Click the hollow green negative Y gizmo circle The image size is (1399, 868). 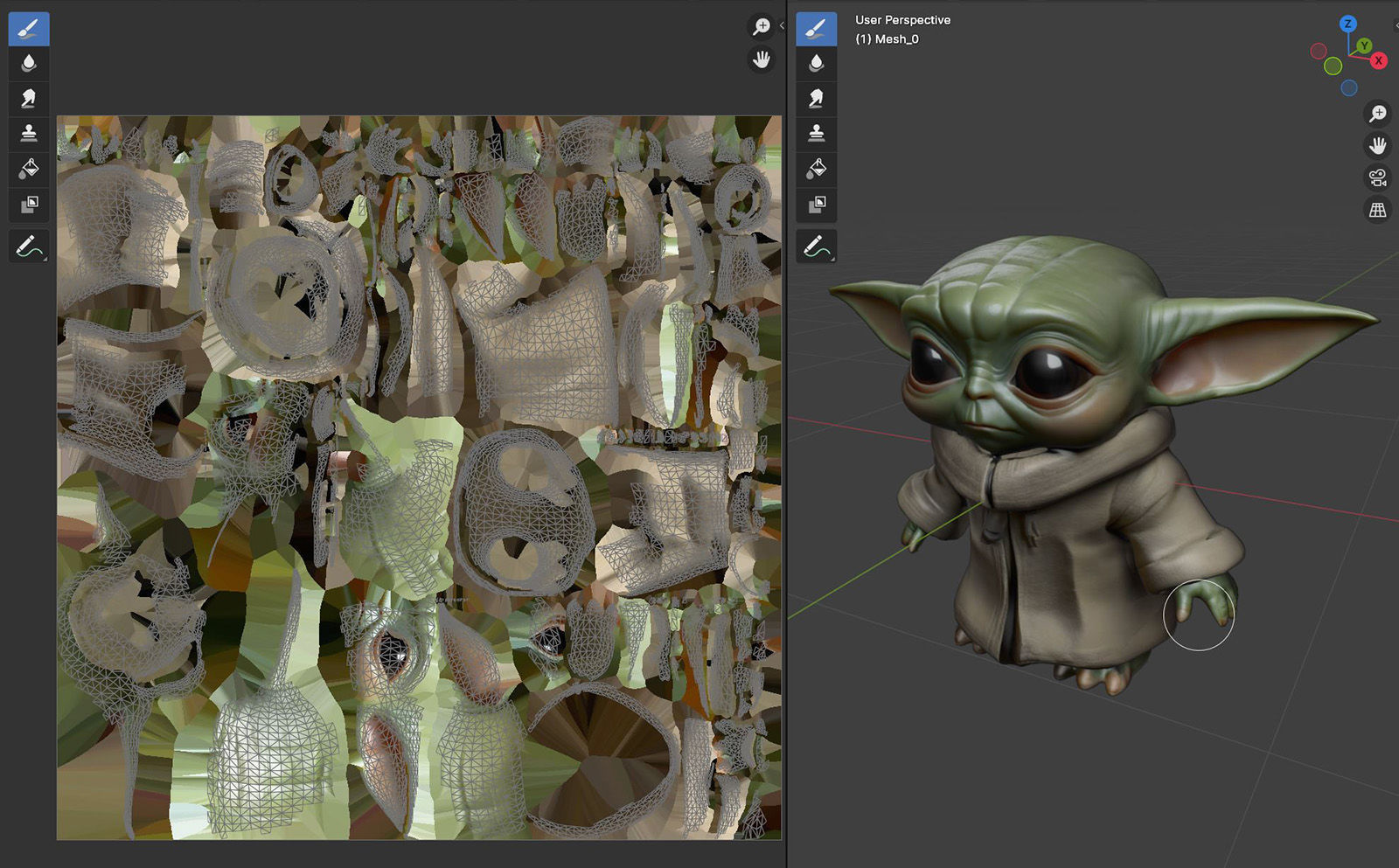pos(1333,66)
